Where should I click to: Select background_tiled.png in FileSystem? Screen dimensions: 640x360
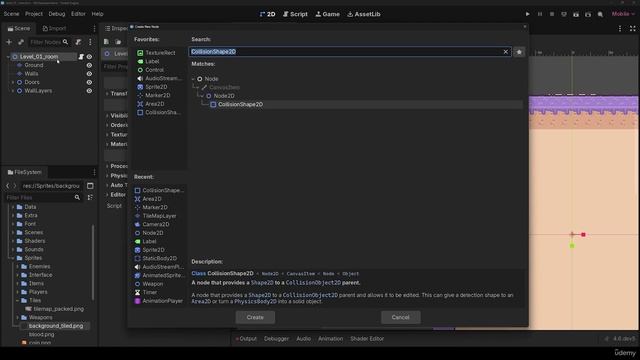point(56,326)
